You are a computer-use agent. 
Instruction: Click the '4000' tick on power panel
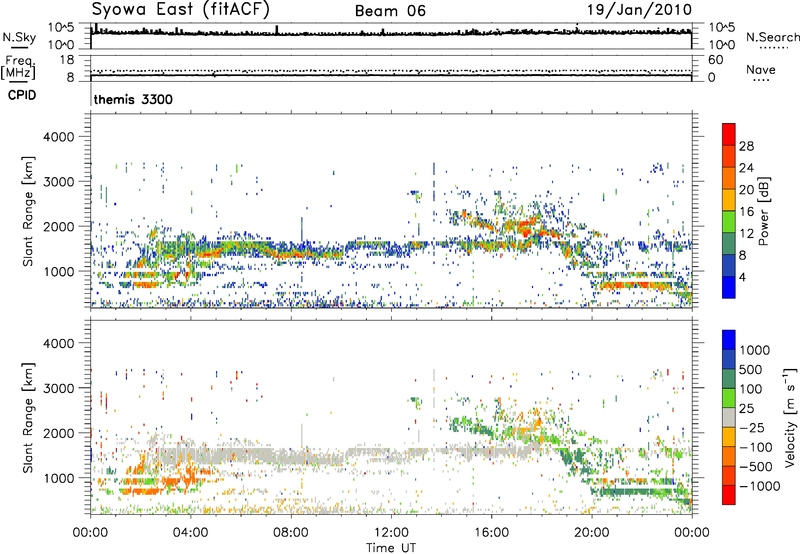click(x=58, y=137)
